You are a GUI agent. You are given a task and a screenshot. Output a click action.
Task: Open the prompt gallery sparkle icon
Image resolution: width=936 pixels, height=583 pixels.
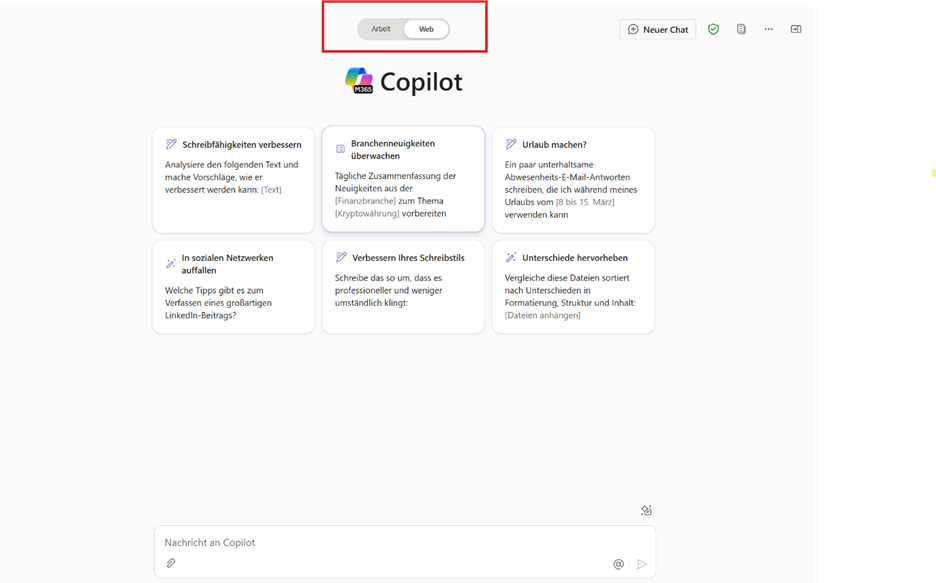coord(646,510)
